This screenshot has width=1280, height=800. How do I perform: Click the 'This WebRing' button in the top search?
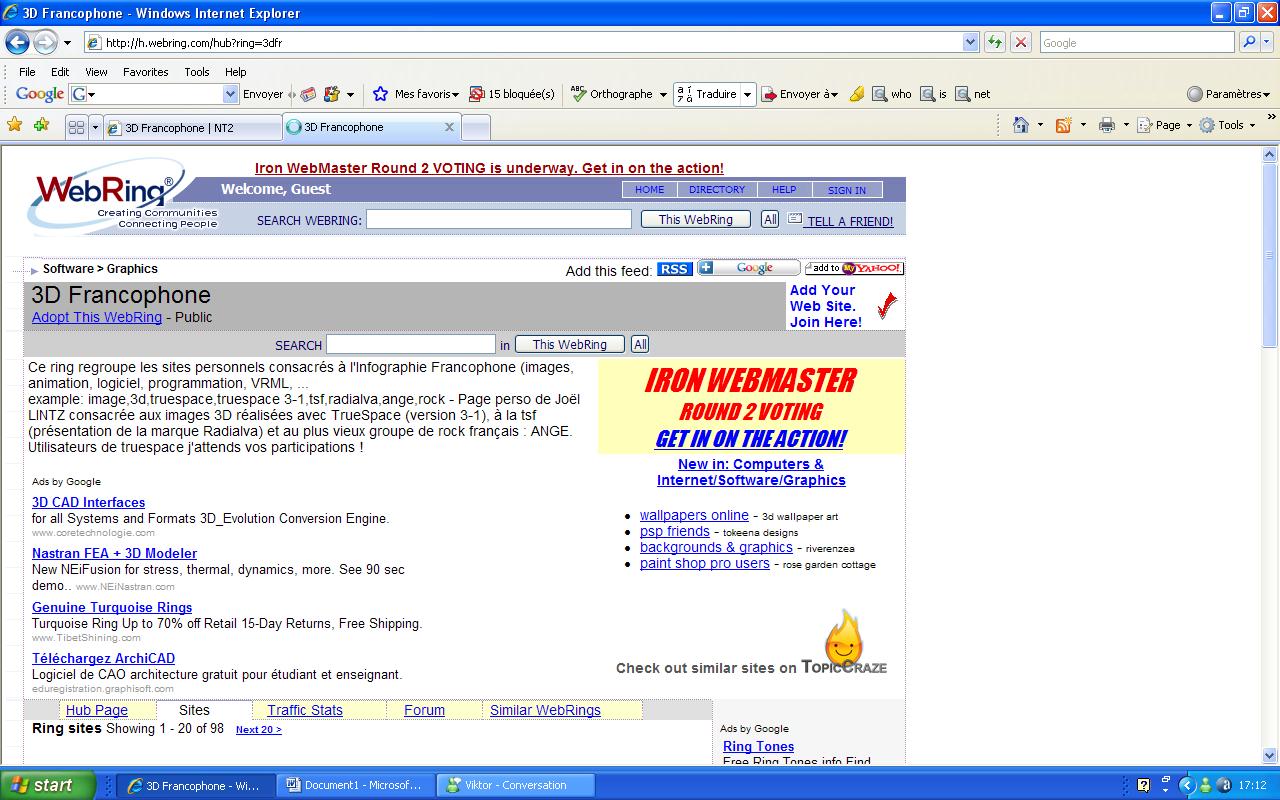click(696, 219)
